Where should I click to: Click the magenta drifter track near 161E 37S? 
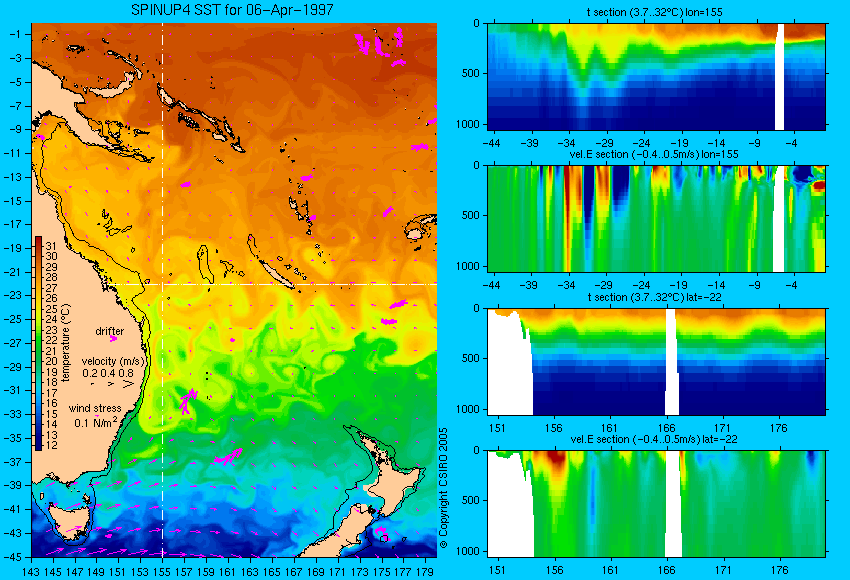228,457
